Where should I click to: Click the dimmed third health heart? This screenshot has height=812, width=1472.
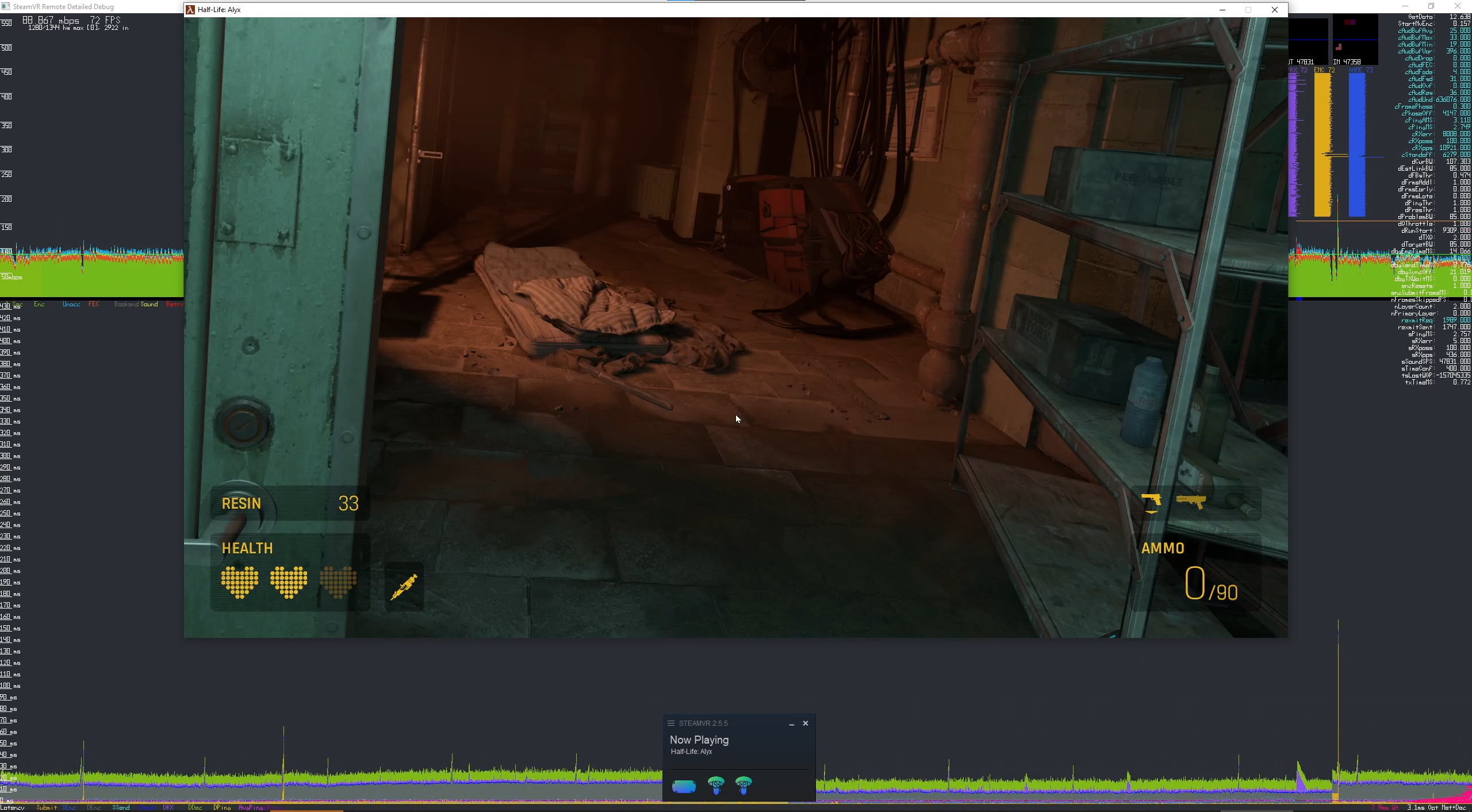pyautogui.click(x=338, y=582)
